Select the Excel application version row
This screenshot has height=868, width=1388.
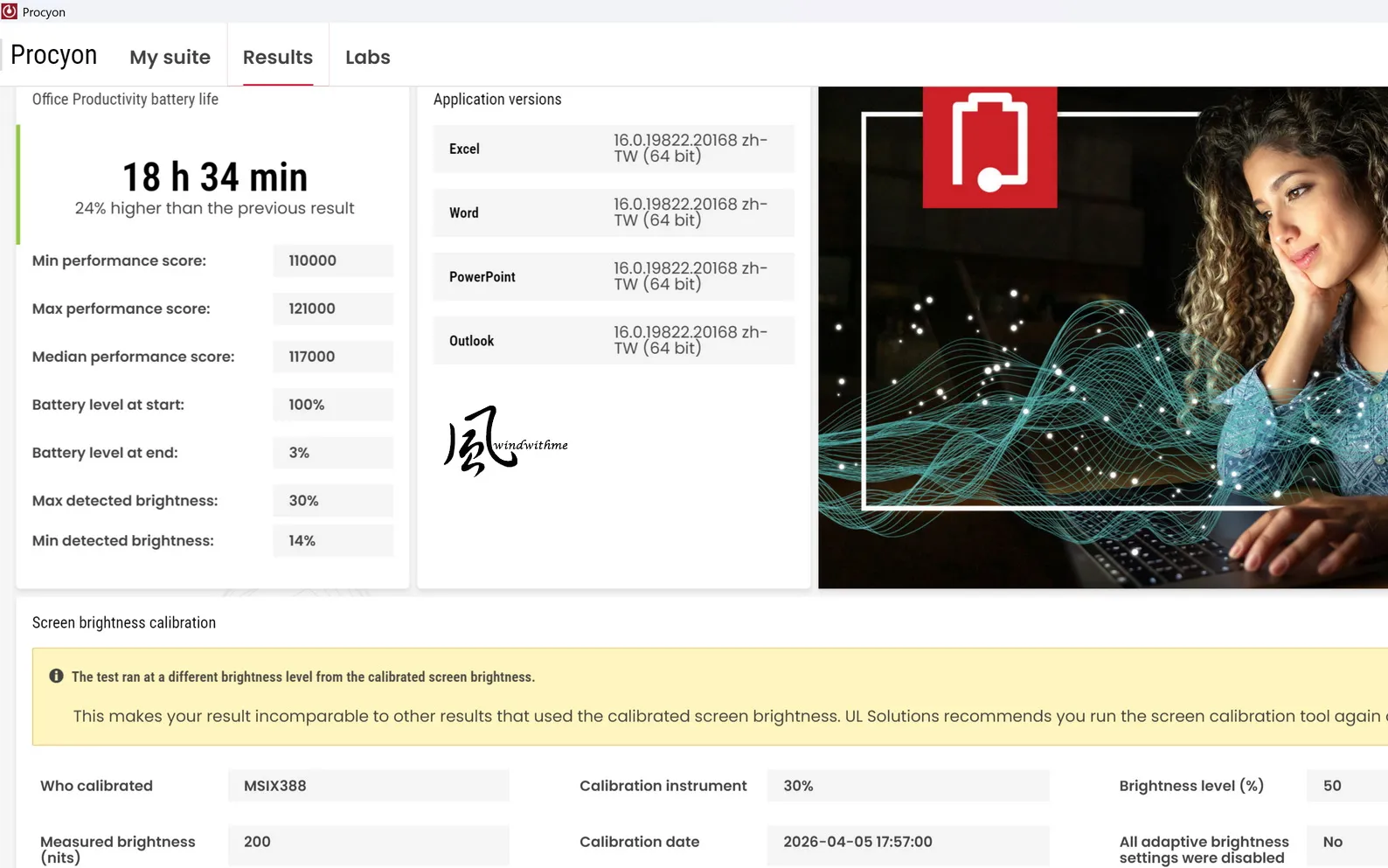(x=614, y=149)
